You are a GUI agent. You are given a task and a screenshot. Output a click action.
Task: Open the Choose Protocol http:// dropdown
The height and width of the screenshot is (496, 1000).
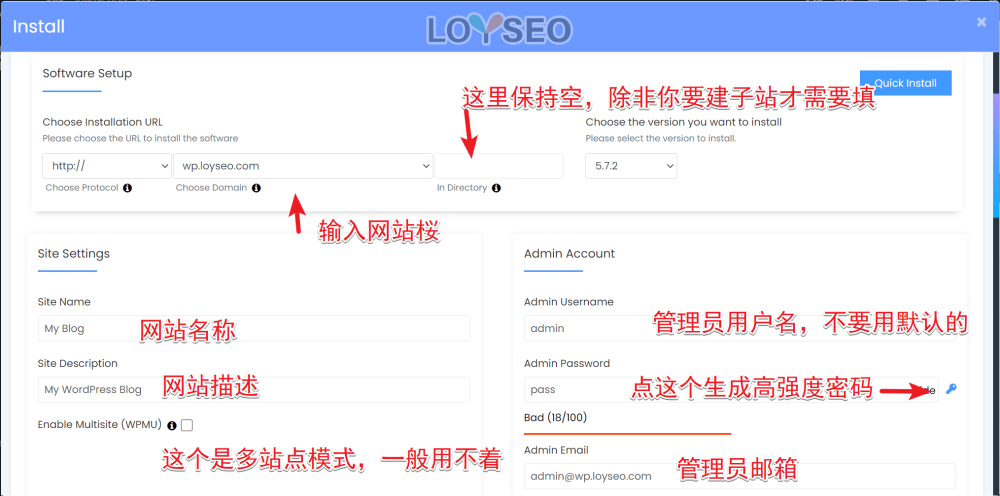[107, 166]
